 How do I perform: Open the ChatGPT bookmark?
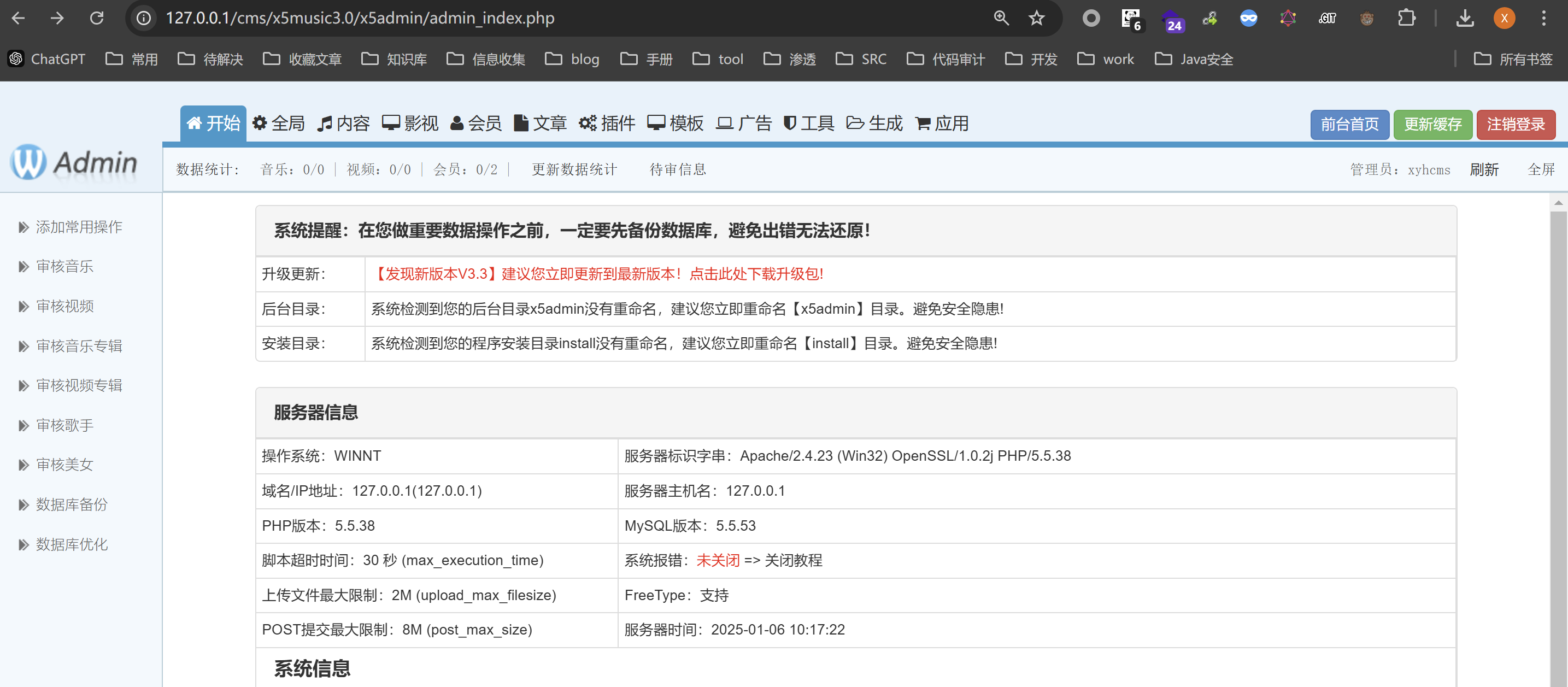tap(47, 59)
